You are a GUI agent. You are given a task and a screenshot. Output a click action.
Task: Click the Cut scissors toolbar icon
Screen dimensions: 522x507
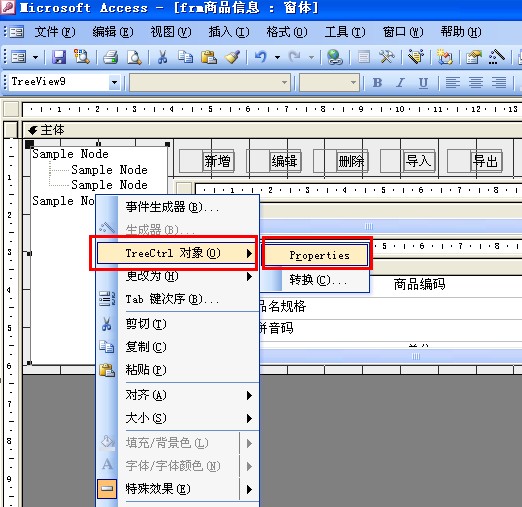pyautogui.click(x=162, y=57)
